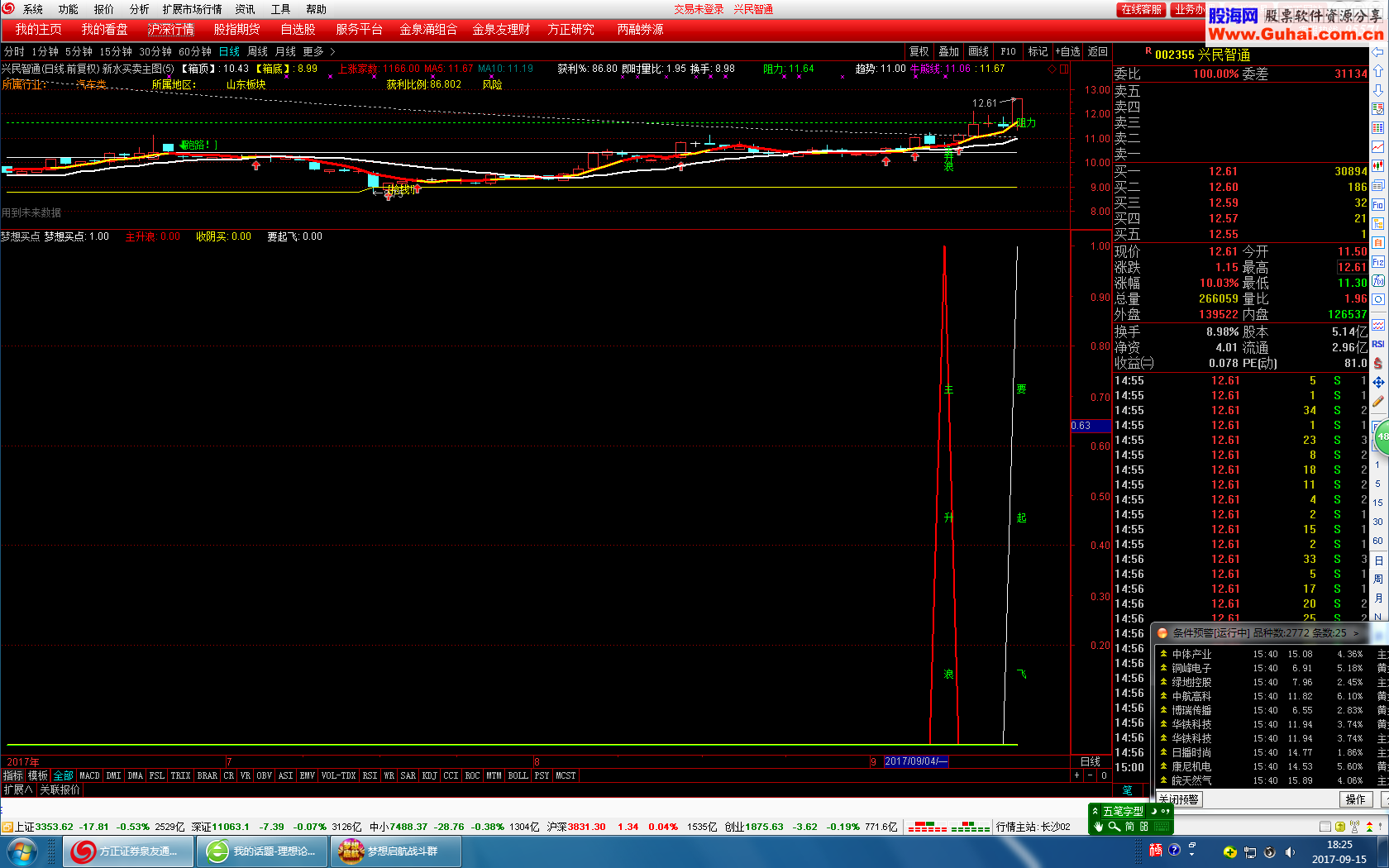
Task: Open 股指期货 tab
Action: (x=236, y=29)
